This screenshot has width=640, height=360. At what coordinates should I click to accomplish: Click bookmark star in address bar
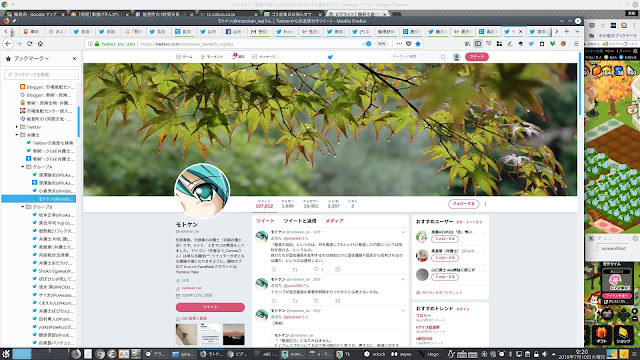coord(418,44)
